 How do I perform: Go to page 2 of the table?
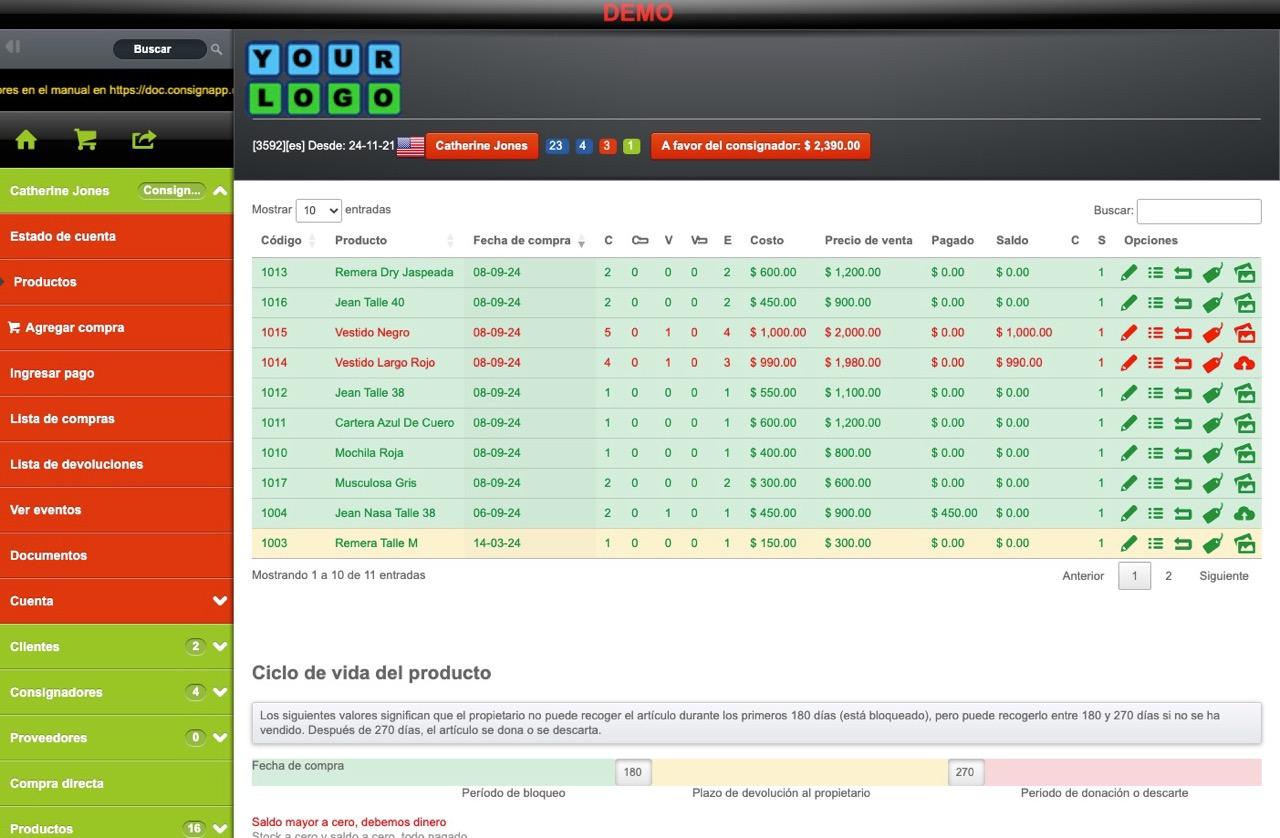pyautogui.click(x=1168, y=576)
